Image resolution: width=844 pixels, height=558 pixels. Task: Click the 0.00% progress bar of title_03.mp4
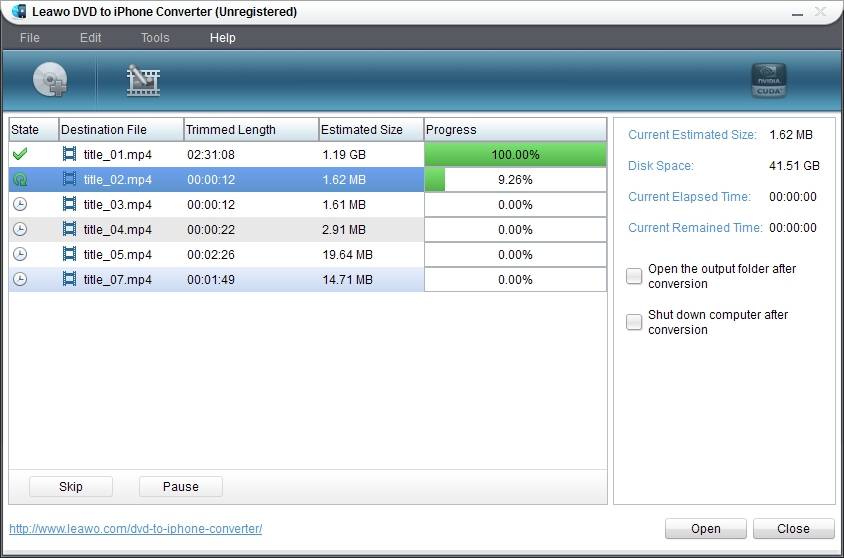coord(515,204)
